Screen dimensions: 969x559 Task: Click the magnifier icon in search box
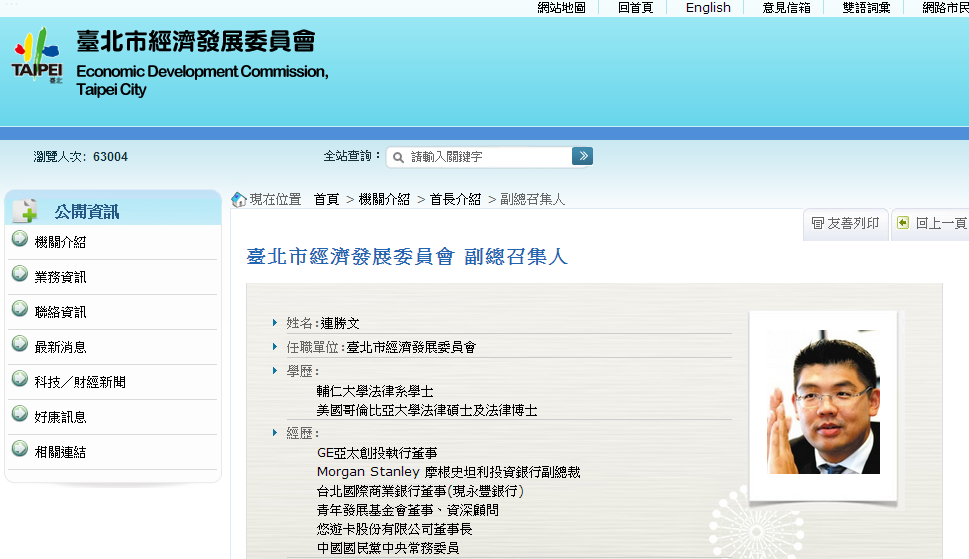(x=399, y=158)
